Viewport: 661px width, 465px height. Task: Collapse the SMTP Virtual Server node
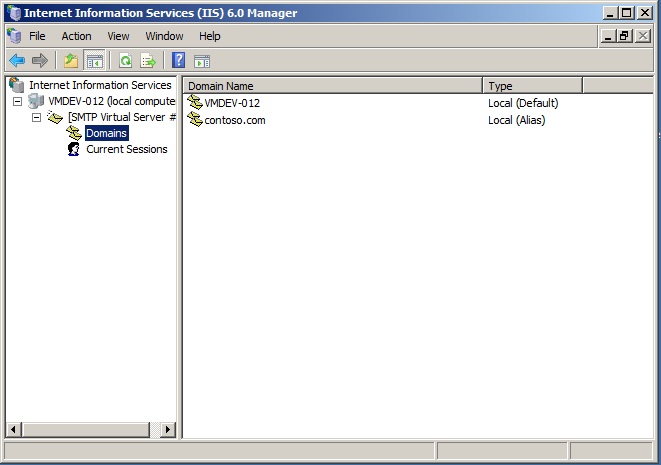tap(37, 117)
